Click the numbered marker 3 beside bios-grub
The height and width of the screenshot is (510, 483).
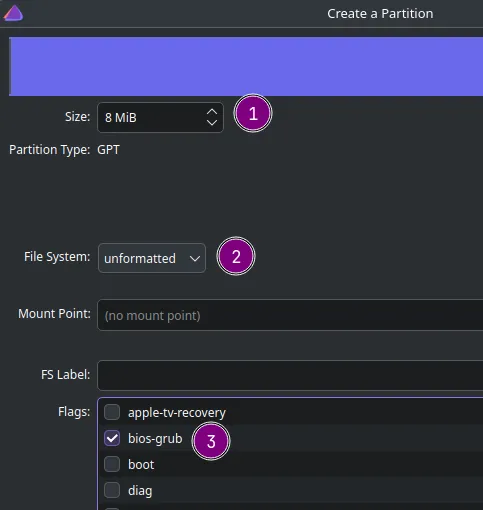[211, 441]
